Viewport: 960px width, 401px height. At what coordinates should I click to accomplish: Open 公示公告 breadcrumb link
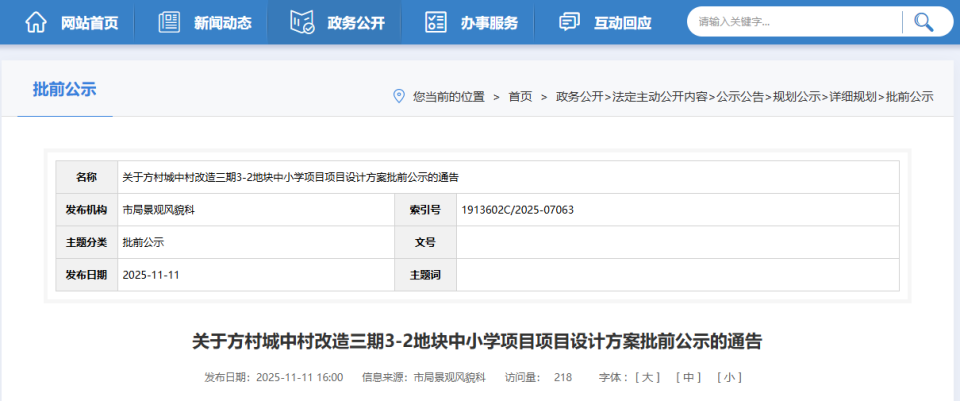741,97
